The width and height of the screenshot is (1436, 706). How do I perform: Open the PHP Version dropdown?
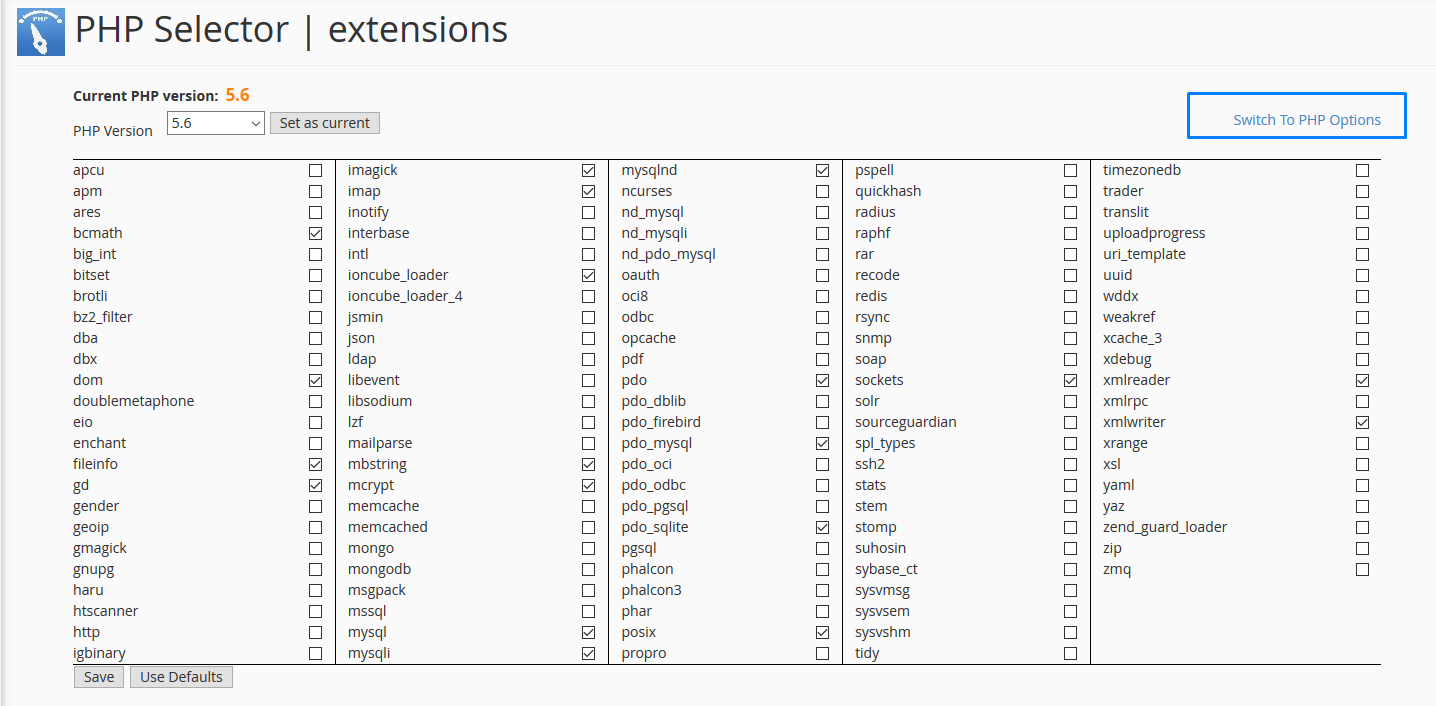215,123
